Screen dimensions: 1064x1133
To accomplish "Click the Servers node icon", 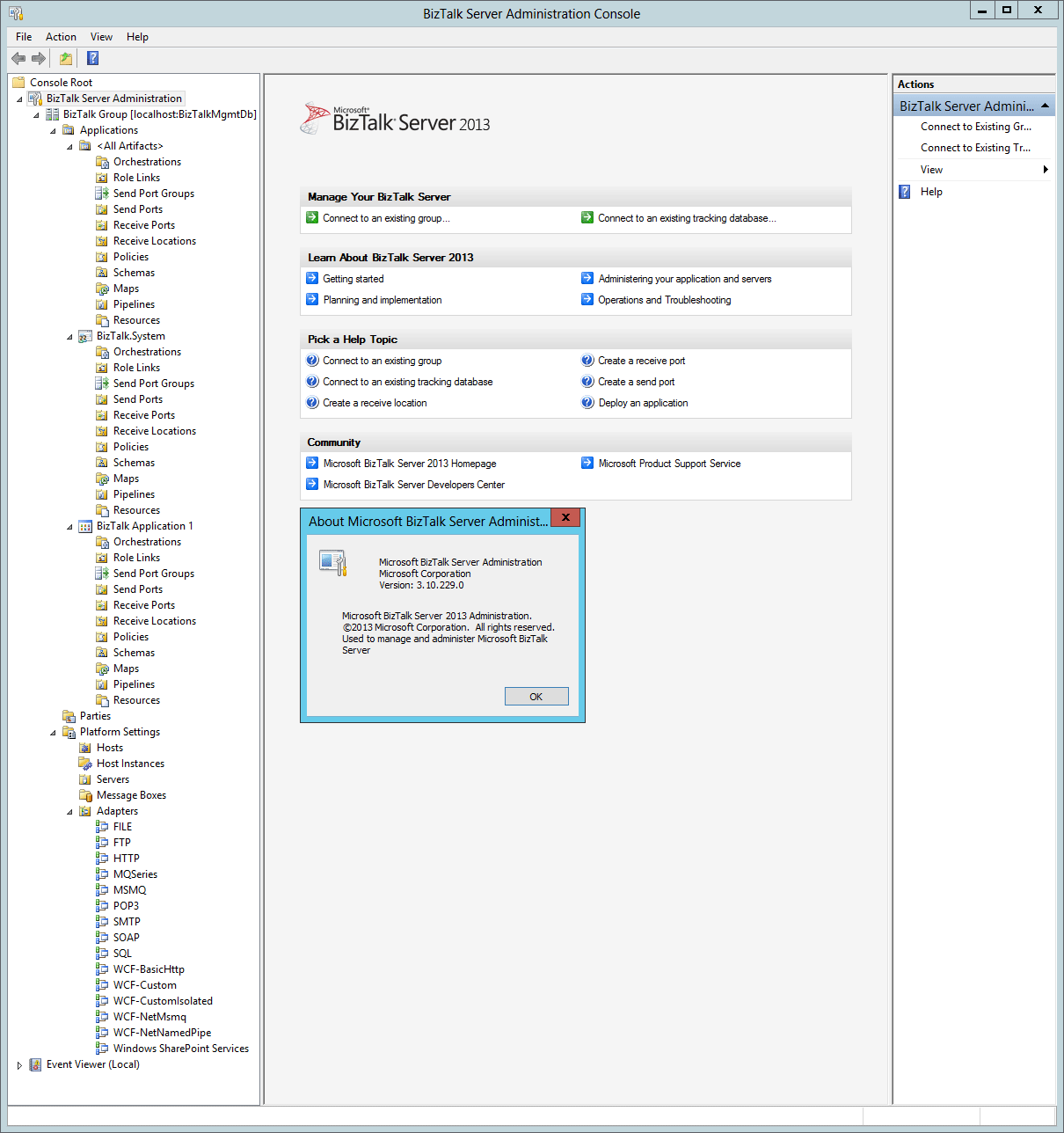I will click(x=85, y=779).
